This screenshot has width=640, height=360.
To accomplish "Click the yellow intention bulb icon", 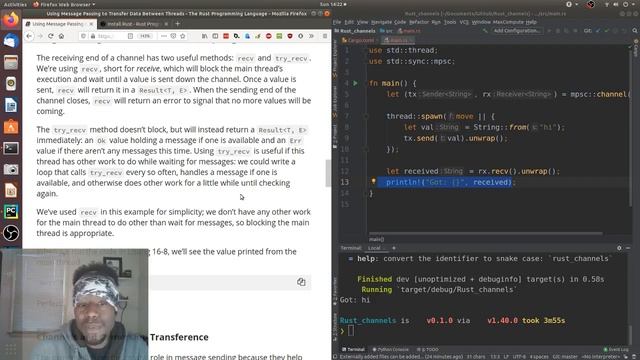I will pos(373,182).
